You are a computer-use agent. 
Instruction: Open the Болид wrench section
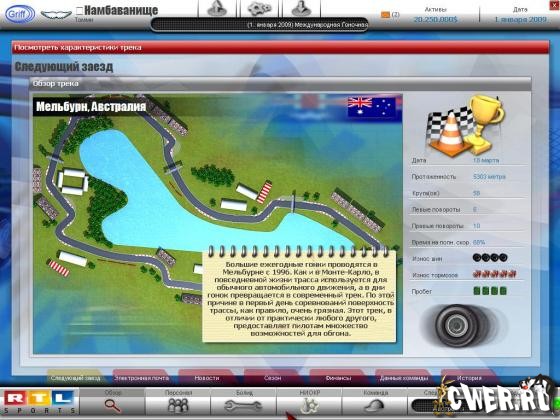pyautogui.click(x=244, y=401)
